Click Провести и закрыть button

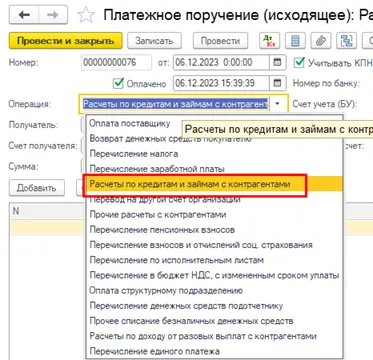tap(65, 41)
